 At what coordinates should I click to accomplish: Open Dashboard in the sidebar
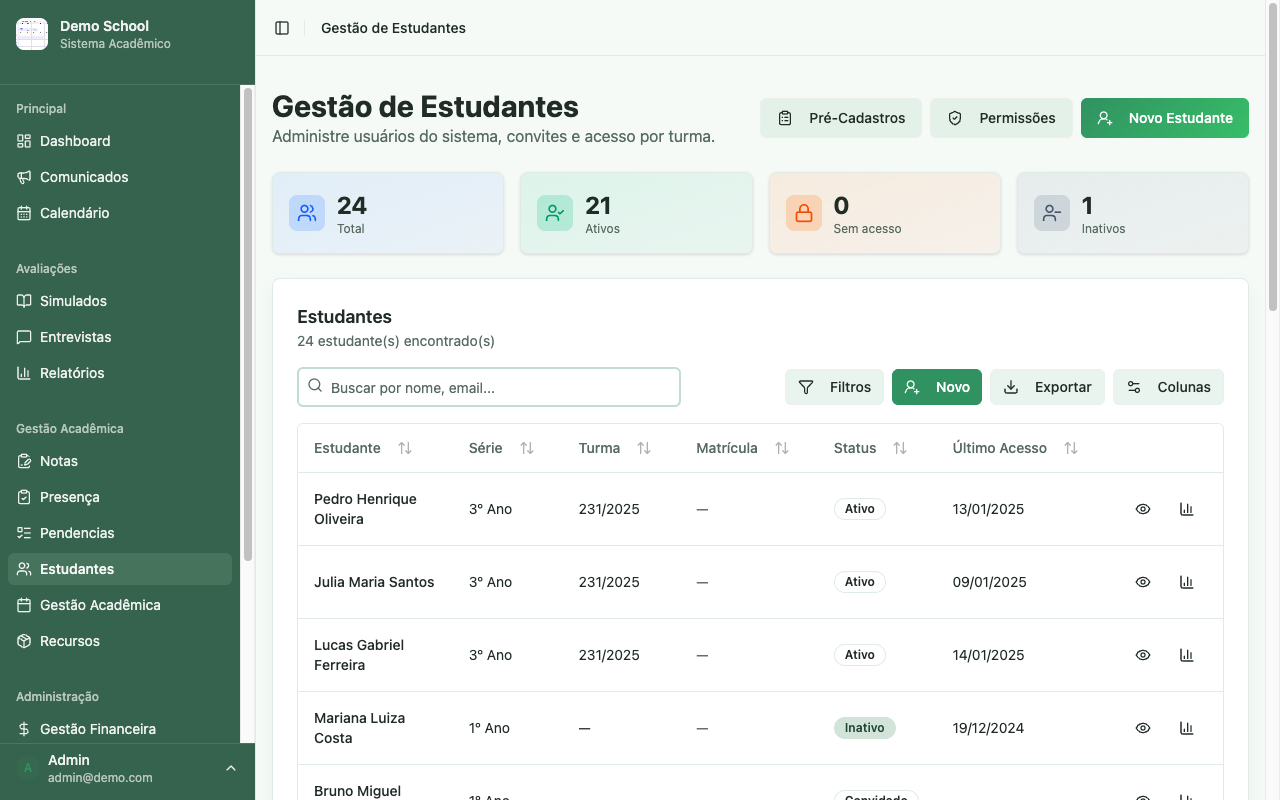(x=120, y=141)
